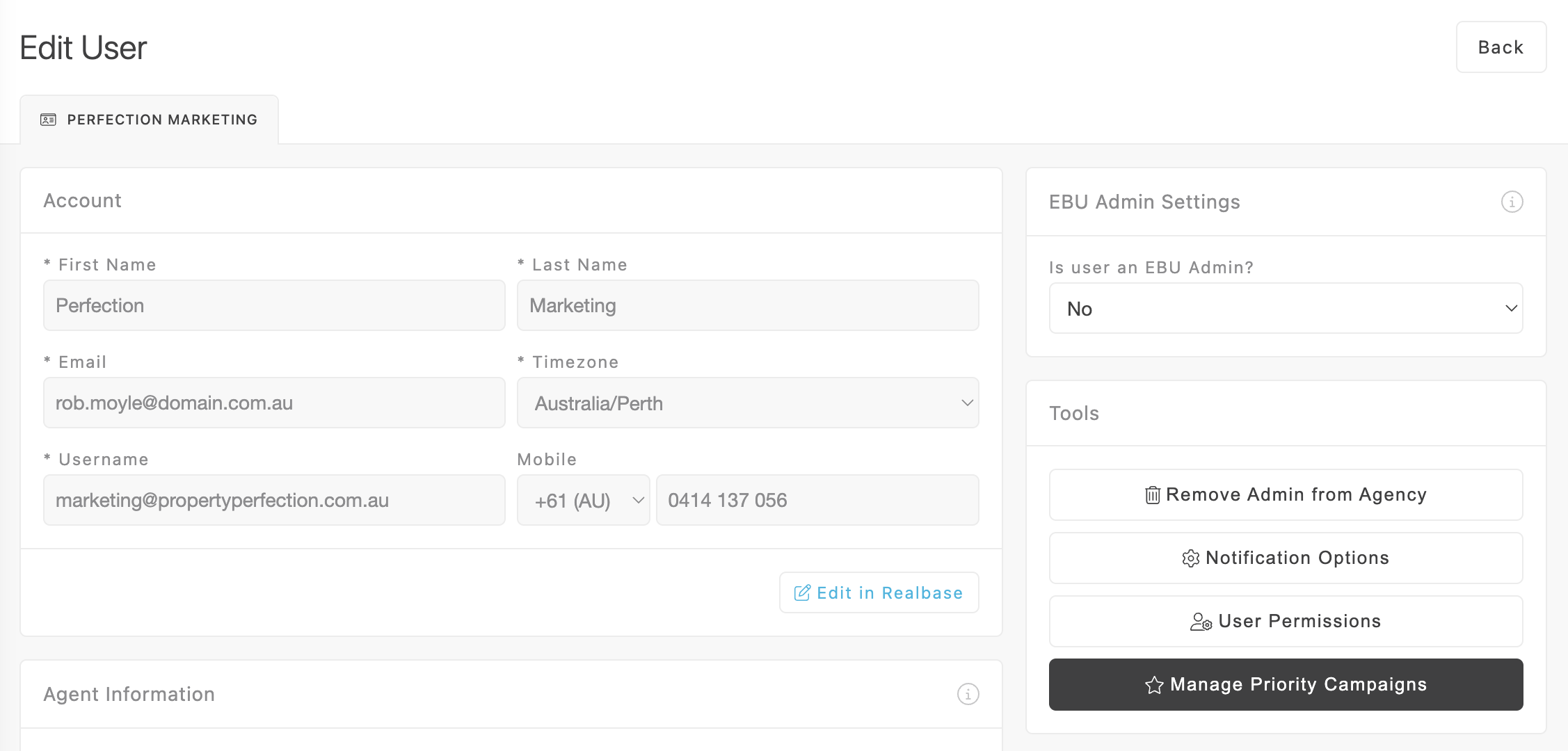The image size is (1568, 751).
Task: Click into the First Name field
Action: coord(274,305)
